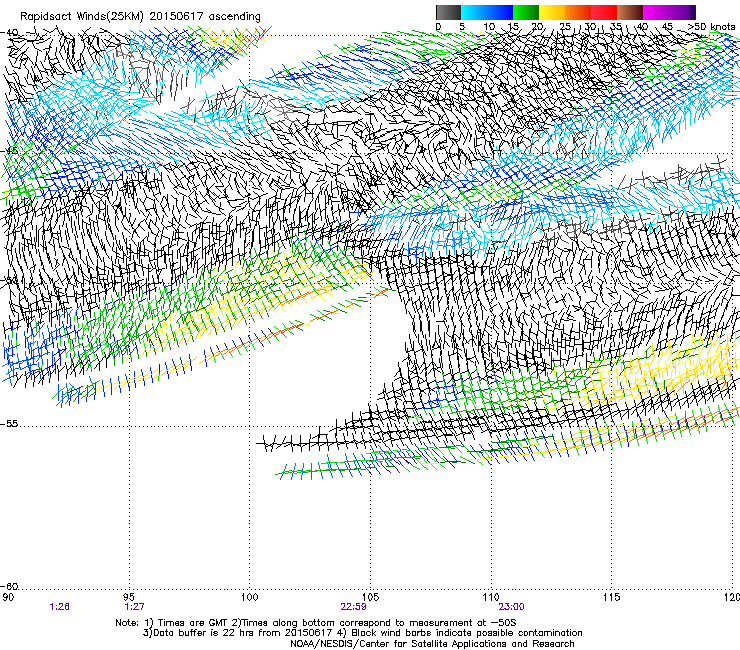Screen dimensions: 740x650
Task: Click the brown 35-40 knots legend segment
Action: pos(630,12)
